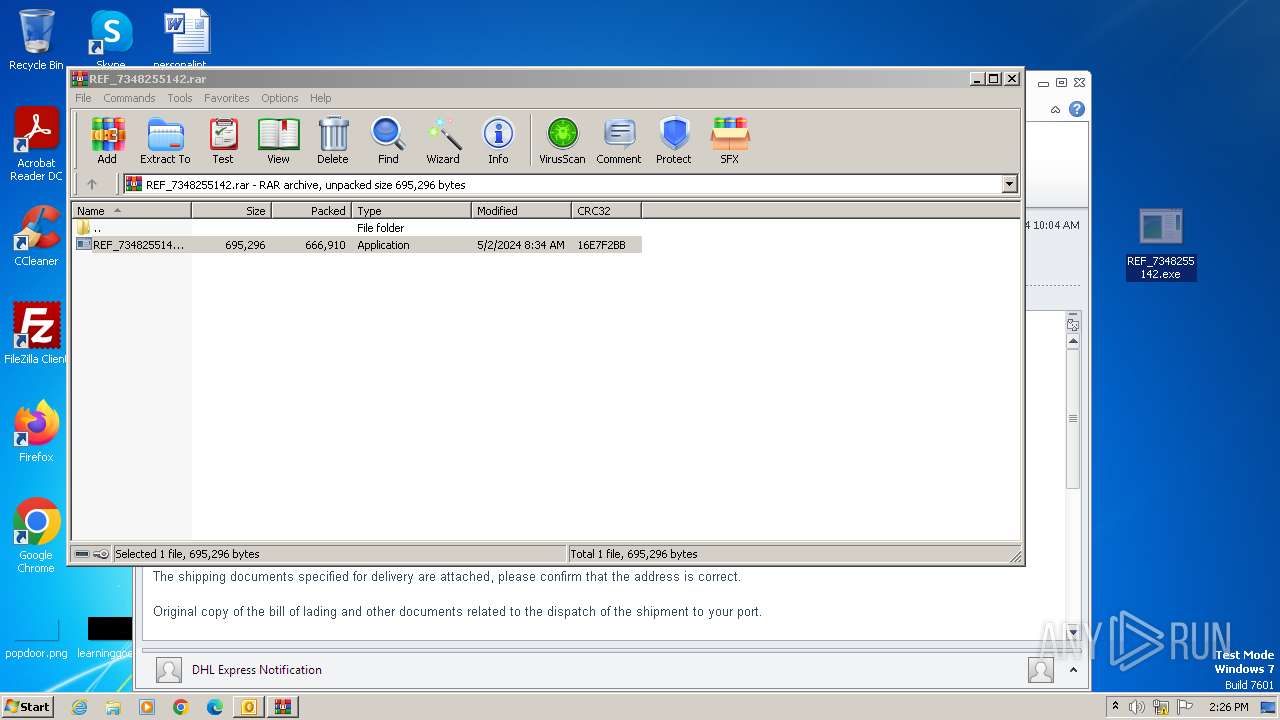This screenshot has height=720, width=1280.
Task: Open FileZilla Client shortcut
Action: coord(36,333)
